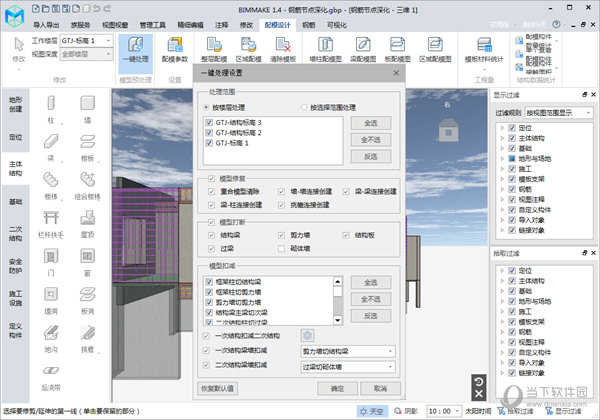This screenshot has width=600, height=420.
Task: Switch to 二次结构 category in left sidebar
Action: click(x=15, y=234)
